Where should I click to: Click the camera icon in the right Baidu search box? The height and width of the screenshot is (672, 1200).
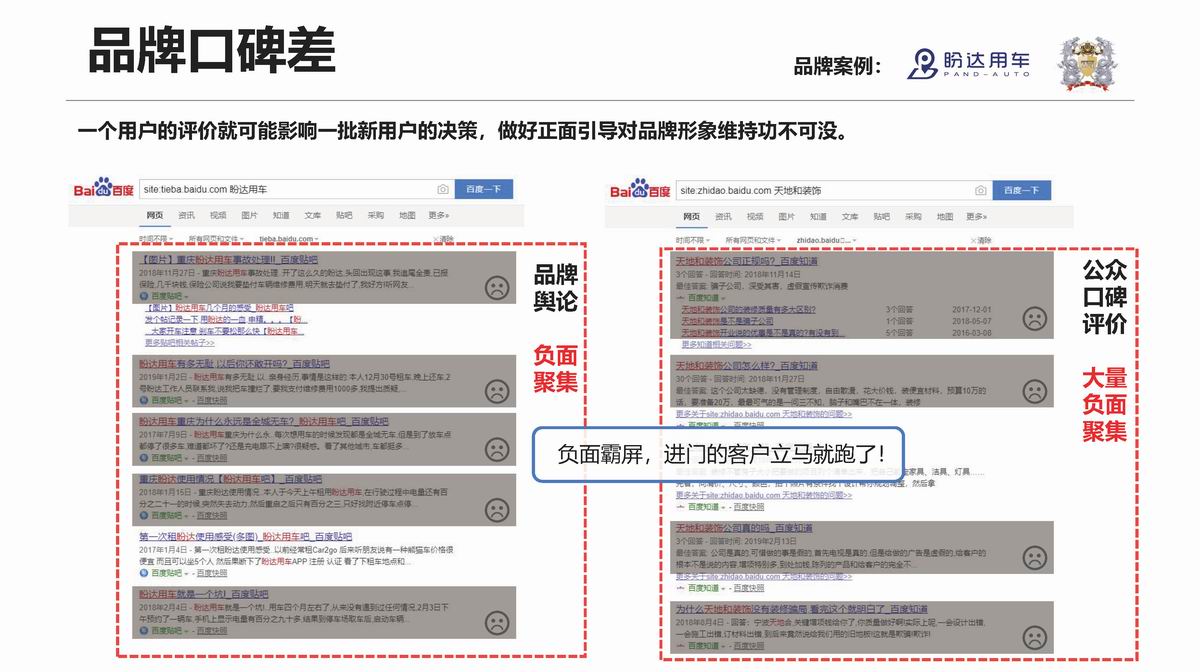[980, 190]
